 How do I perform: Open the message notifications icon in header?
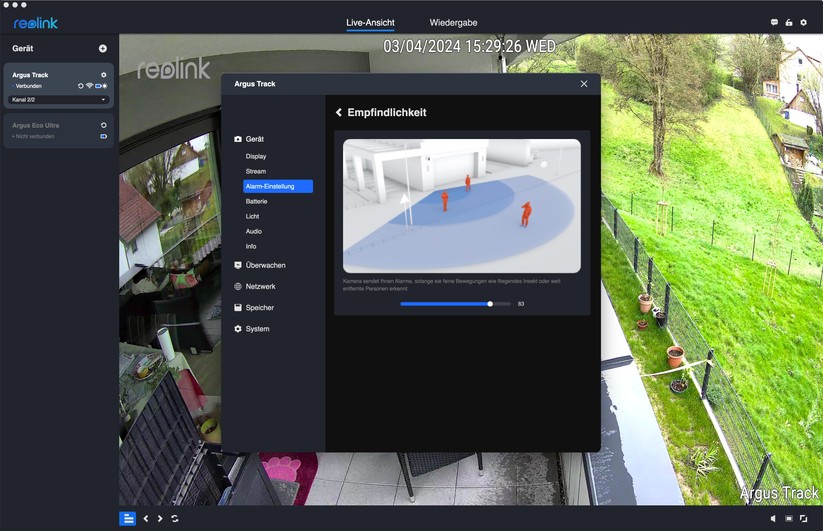point(774,23)
